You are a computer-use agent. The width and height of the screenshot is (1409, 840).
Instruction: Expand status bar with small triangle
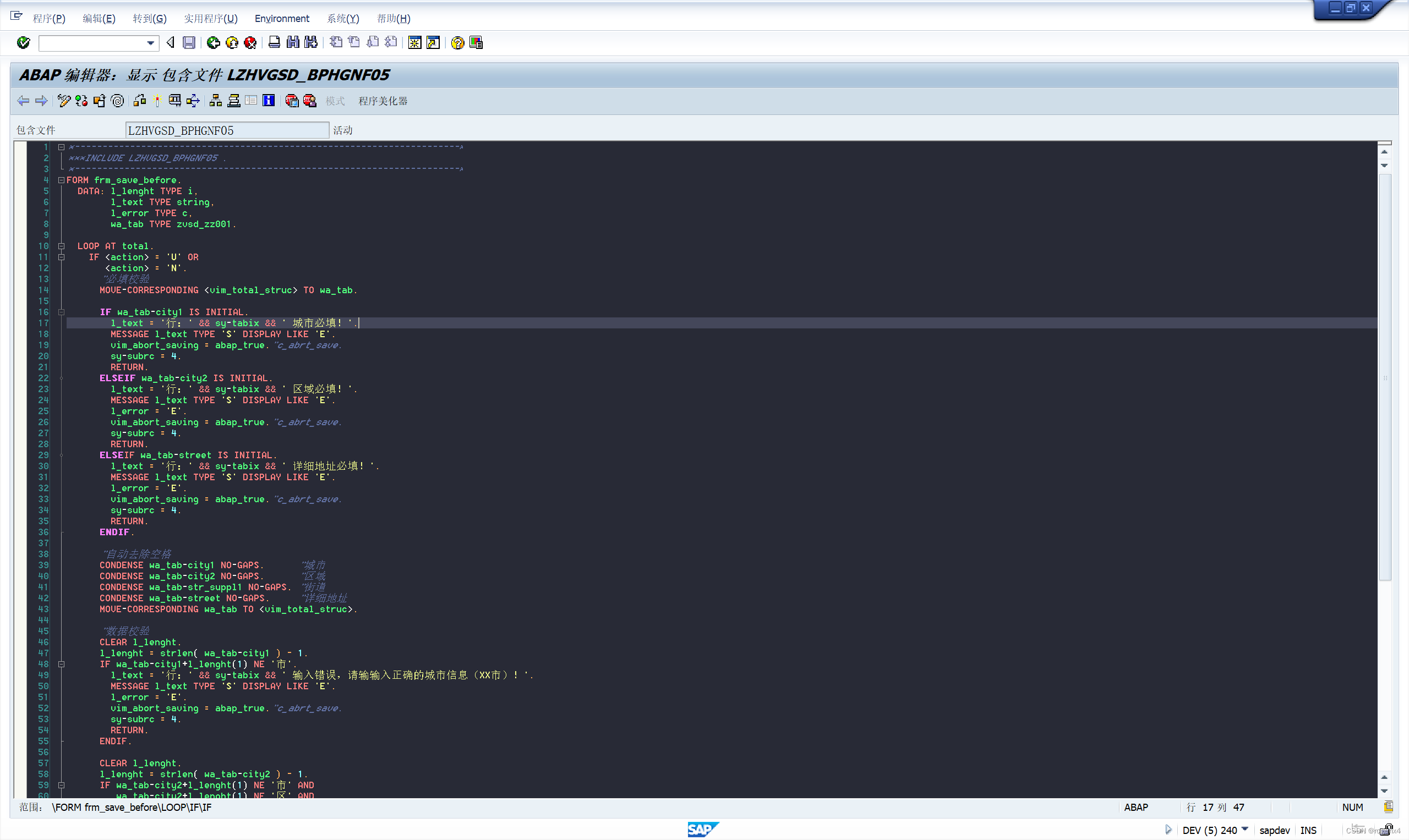1168,830
